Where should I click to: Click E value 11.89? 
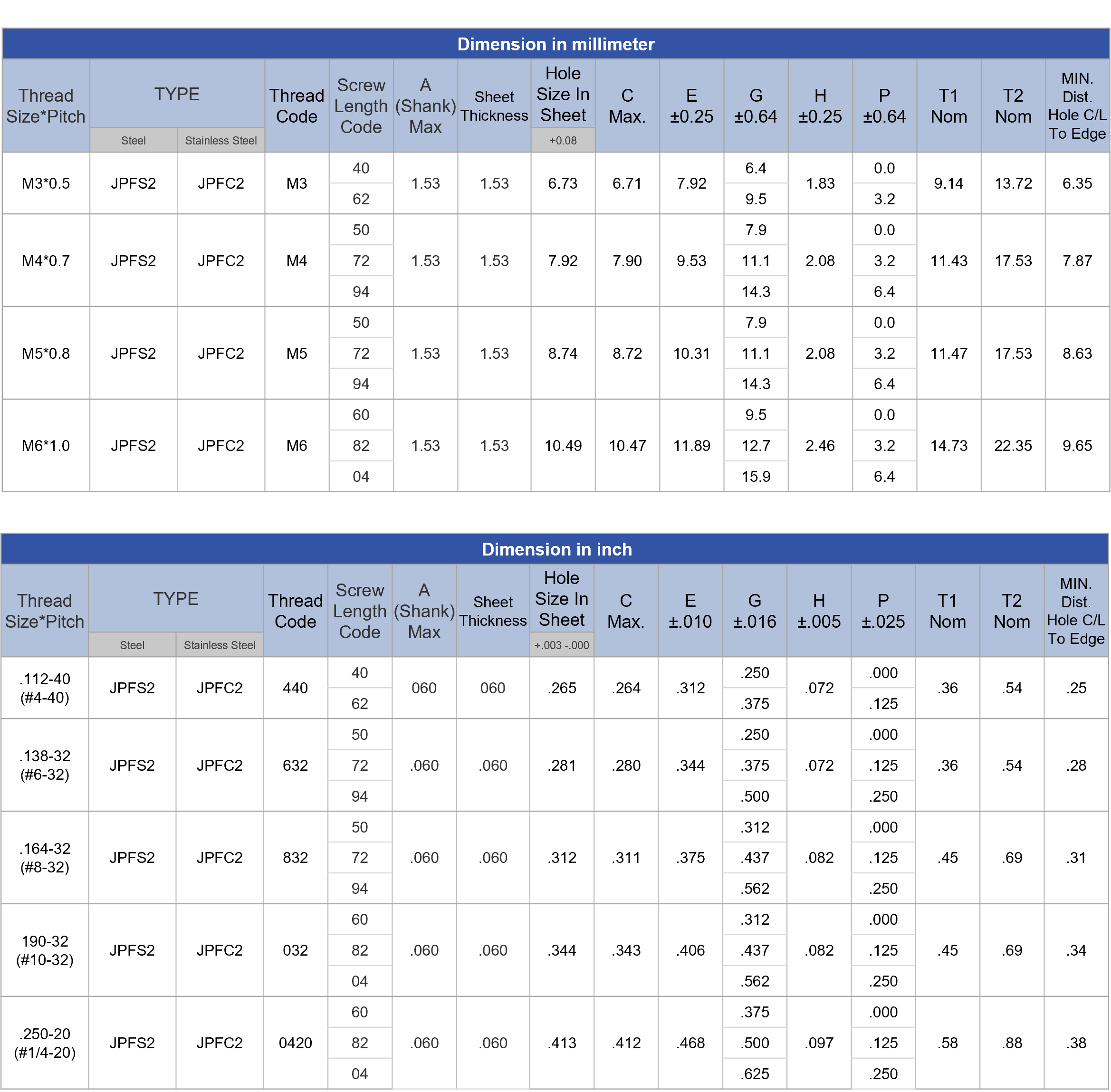pos(691,446)
